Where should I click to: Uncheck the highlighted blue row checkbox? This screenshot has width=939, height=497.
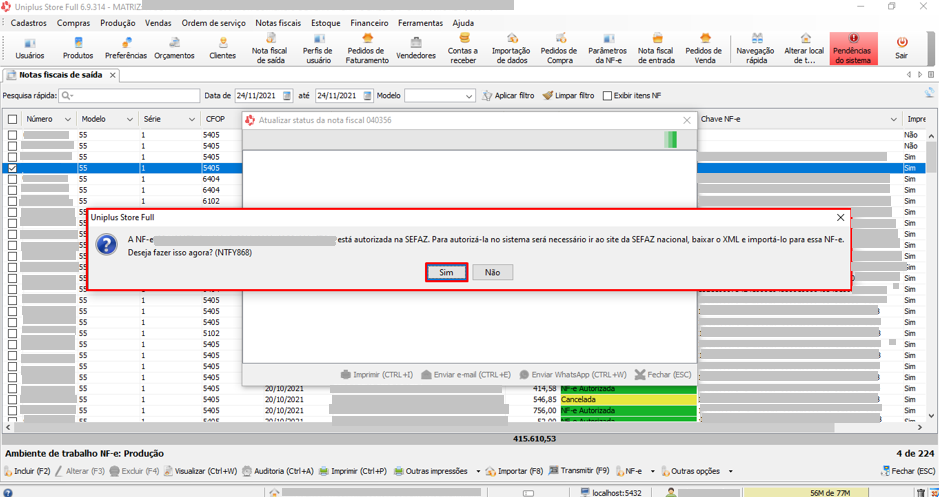tap(12, 168)
